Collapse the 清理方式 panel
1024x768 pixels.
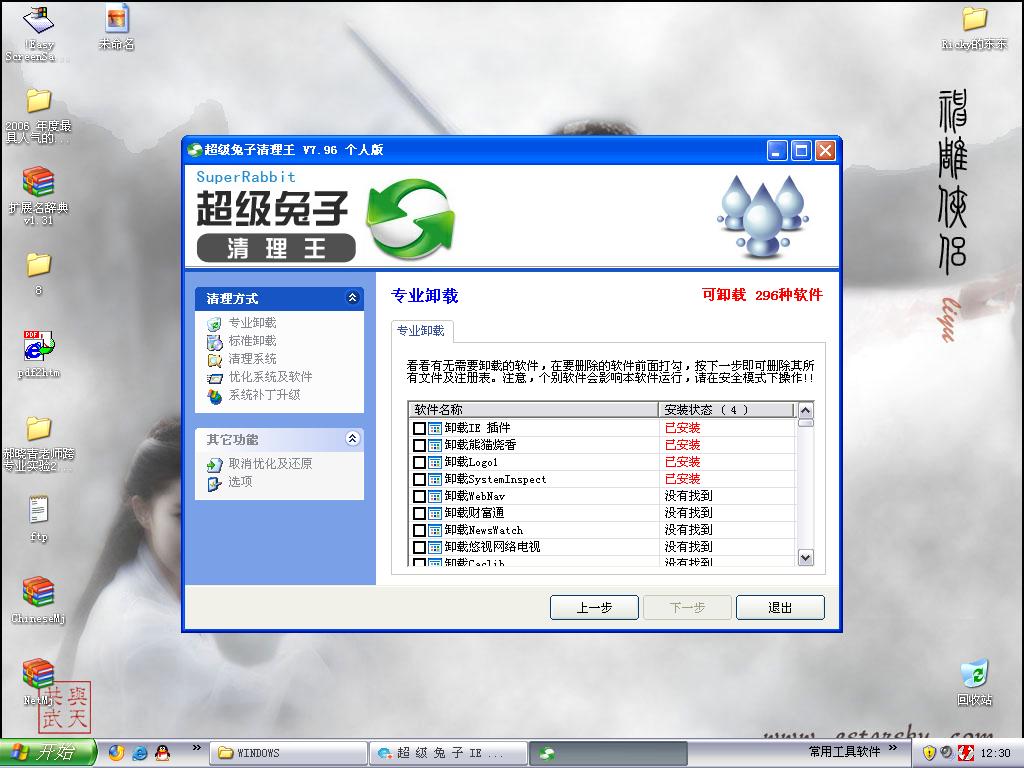353,298
